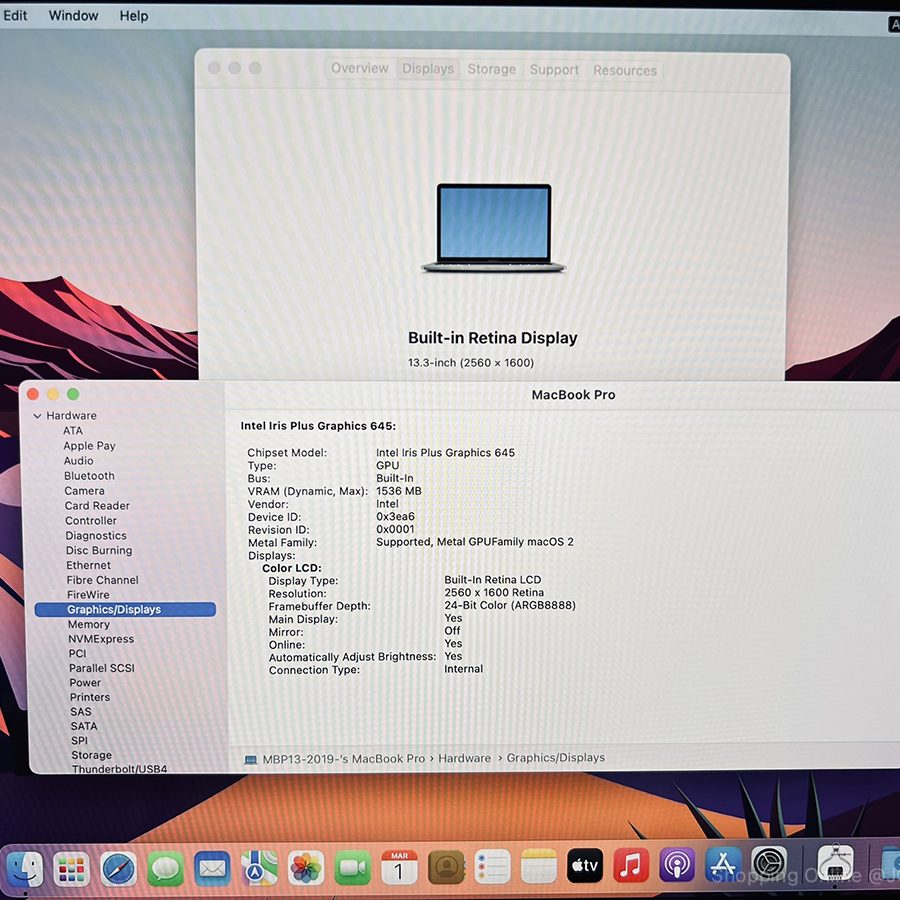This screenshot has height=900, width=900.
Task: Open the Messages app in the Dock
Action: (165, 868)
